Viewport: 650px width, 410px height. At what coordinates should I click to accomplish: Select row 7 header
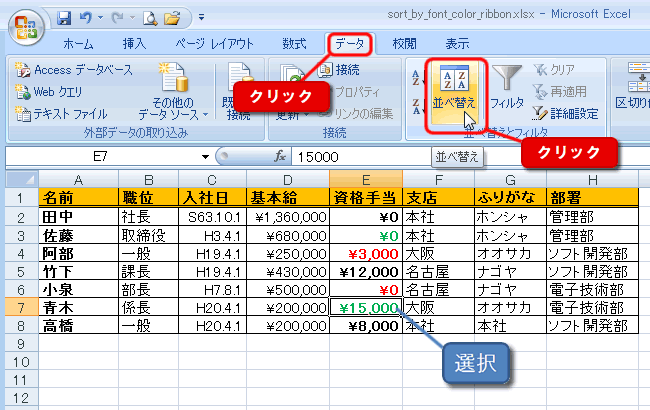tap(22, 308)
